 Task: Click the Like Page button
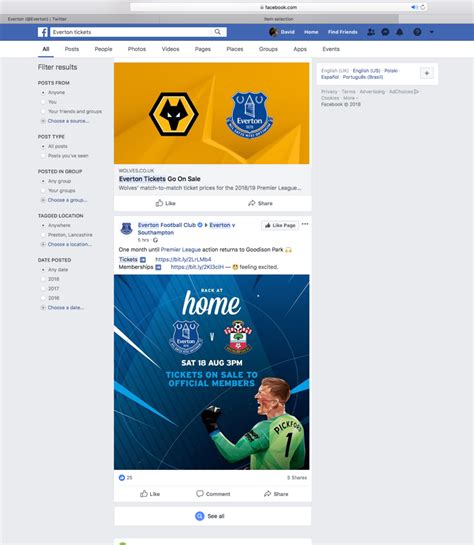click(x=280, y=225)
